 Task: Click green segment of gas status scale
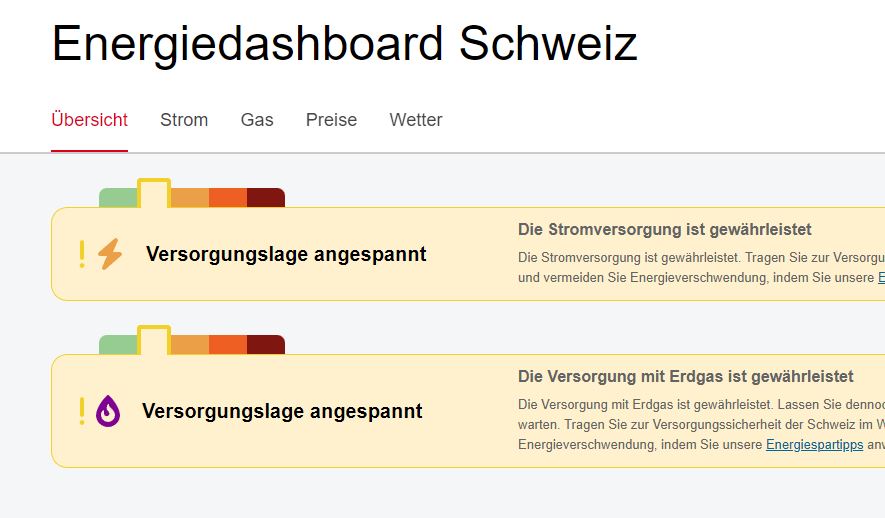[x=119, y=345]
